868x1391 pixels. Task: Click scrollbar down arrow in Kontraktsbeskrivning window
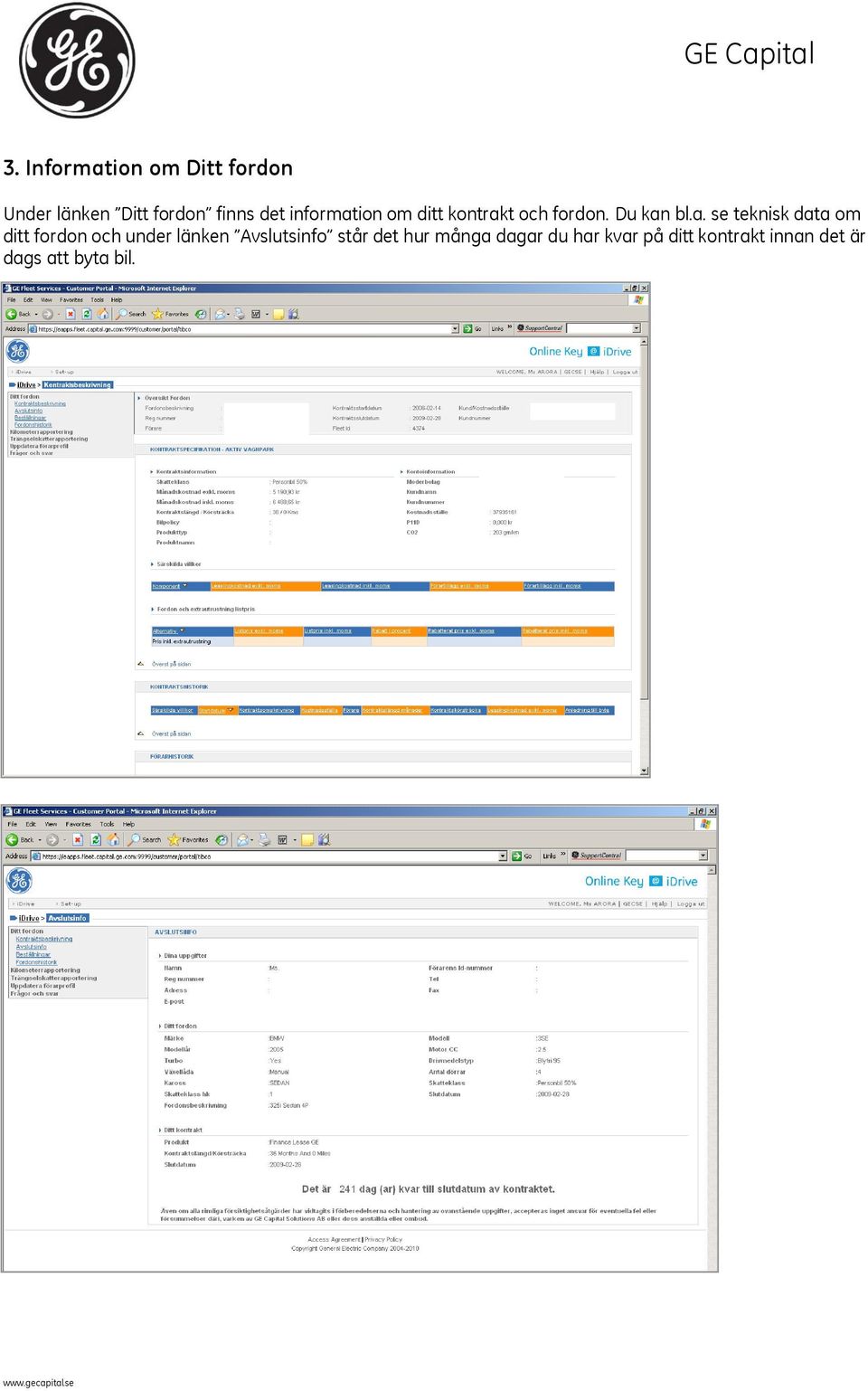644,771
